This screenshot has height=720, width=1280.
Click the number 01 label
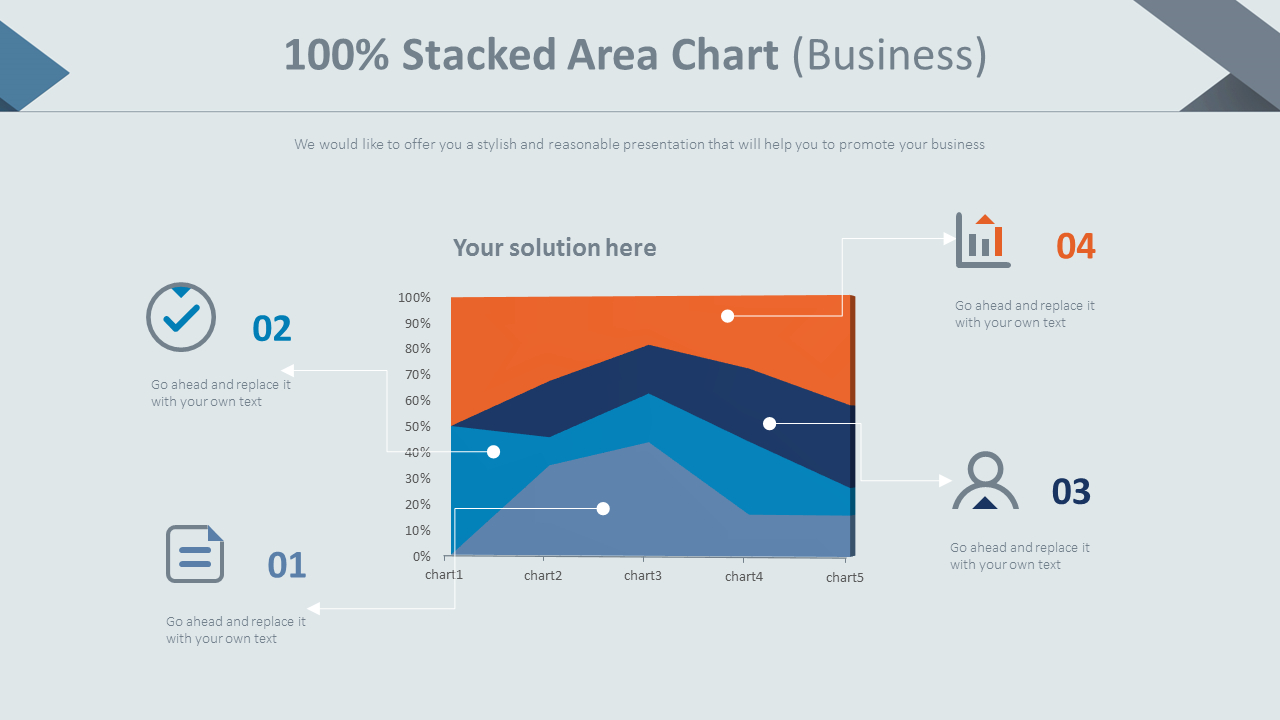coord(287,565)
